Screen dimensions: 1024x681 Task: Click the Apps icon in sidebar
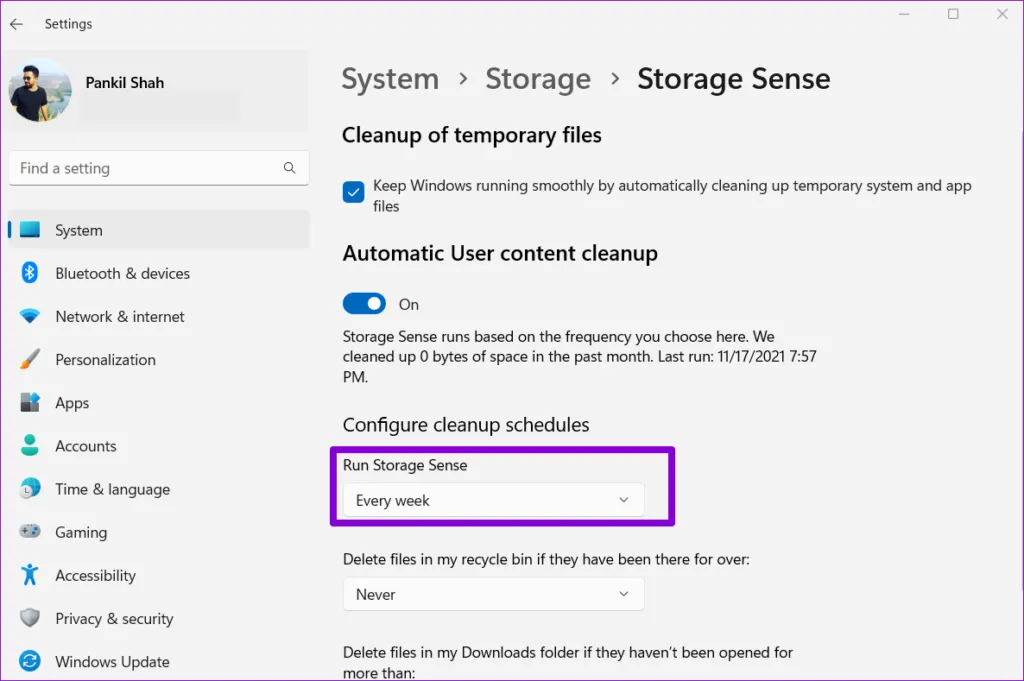30,402
